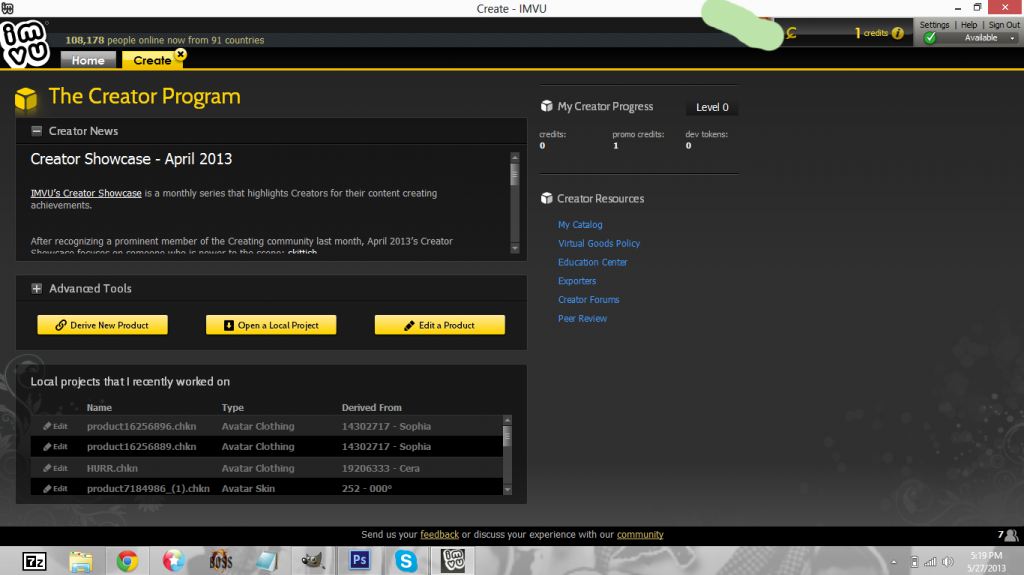Open GIMP from taskbar

(313, 561)
